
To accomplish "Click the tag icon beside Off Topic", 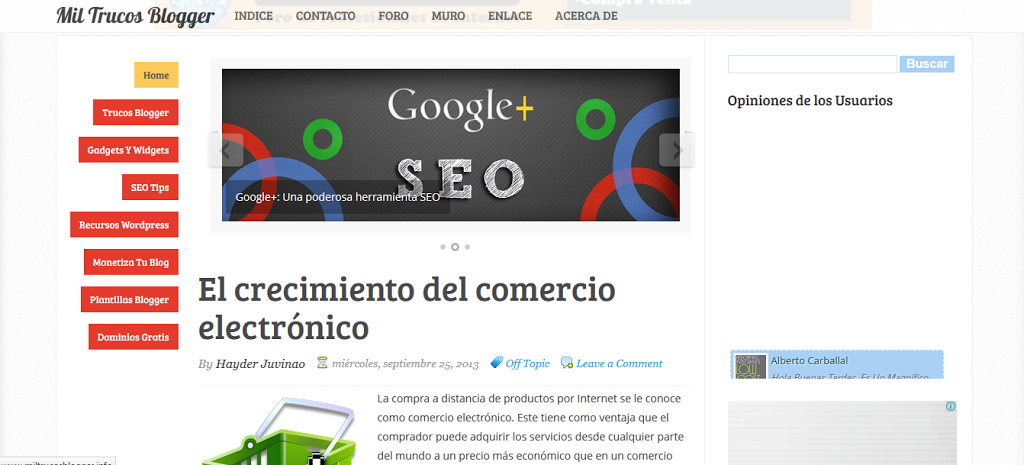I will (496, 363).
